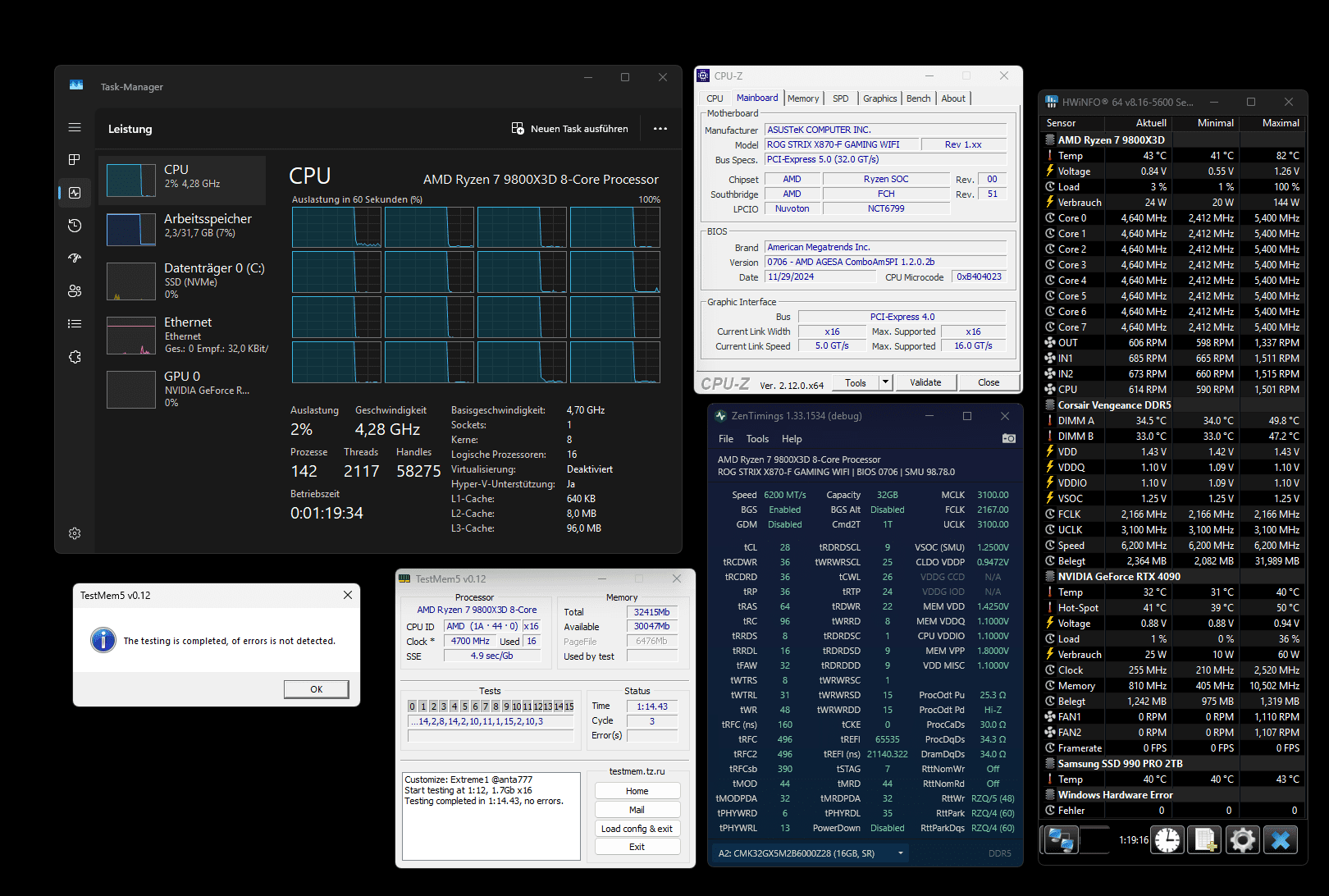Open App history icon in Task Manager sidebar
The width and height of the screenshot is (1329, 896).
coord(75,226)
